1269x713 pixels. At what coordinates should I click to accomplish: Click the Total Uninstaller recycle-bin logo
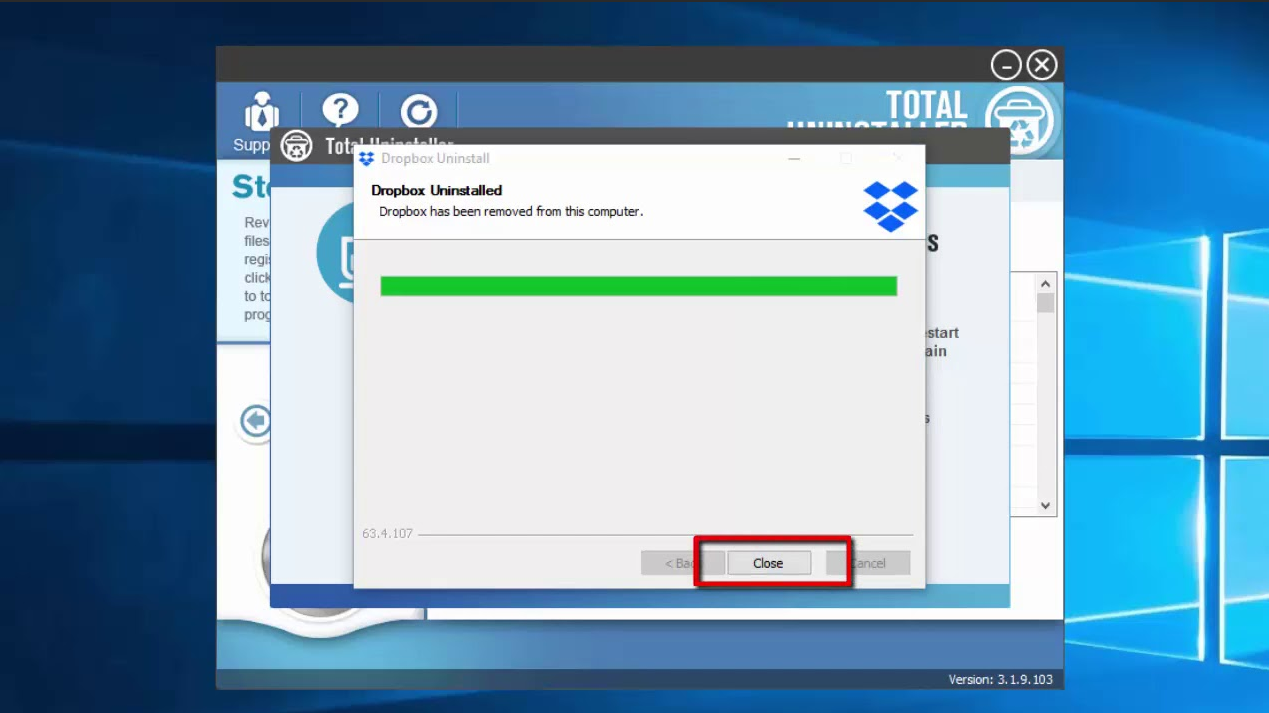coord(1019,118)
